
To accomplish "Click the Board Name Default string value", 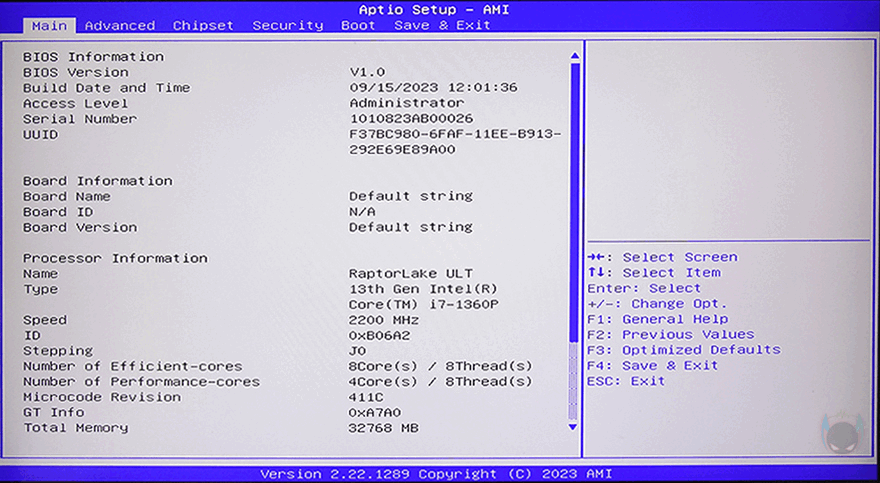I will point(410,196).
